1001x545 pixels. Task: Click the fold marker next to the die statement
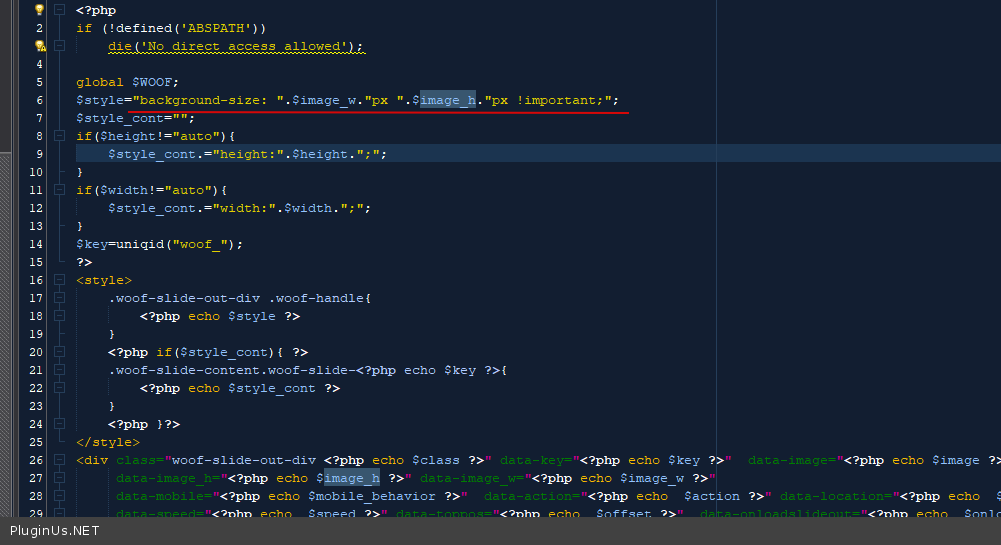coord(59,46)
